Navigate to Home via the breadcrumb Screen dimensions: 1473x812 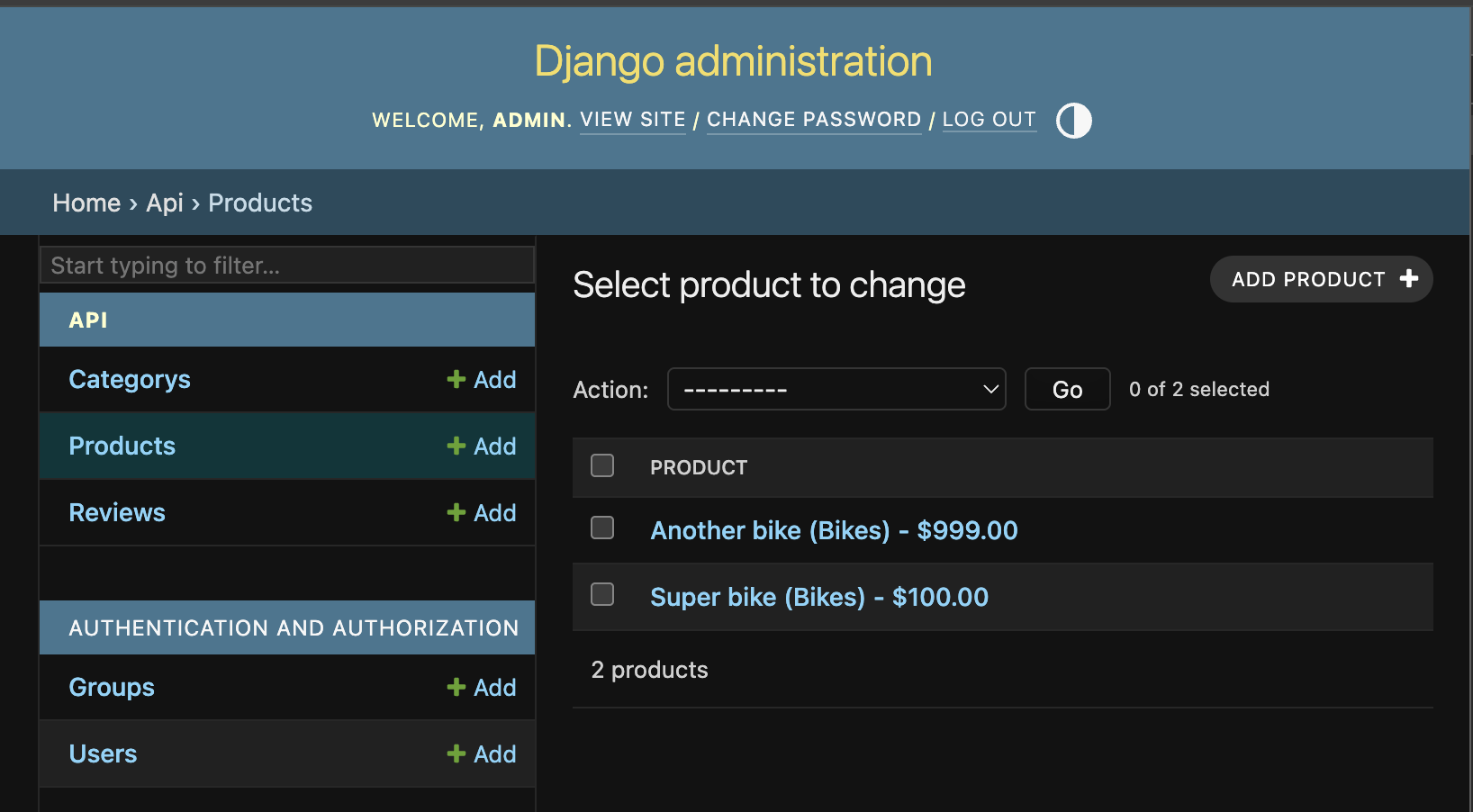pyautogui.click(x=86, y=203)
